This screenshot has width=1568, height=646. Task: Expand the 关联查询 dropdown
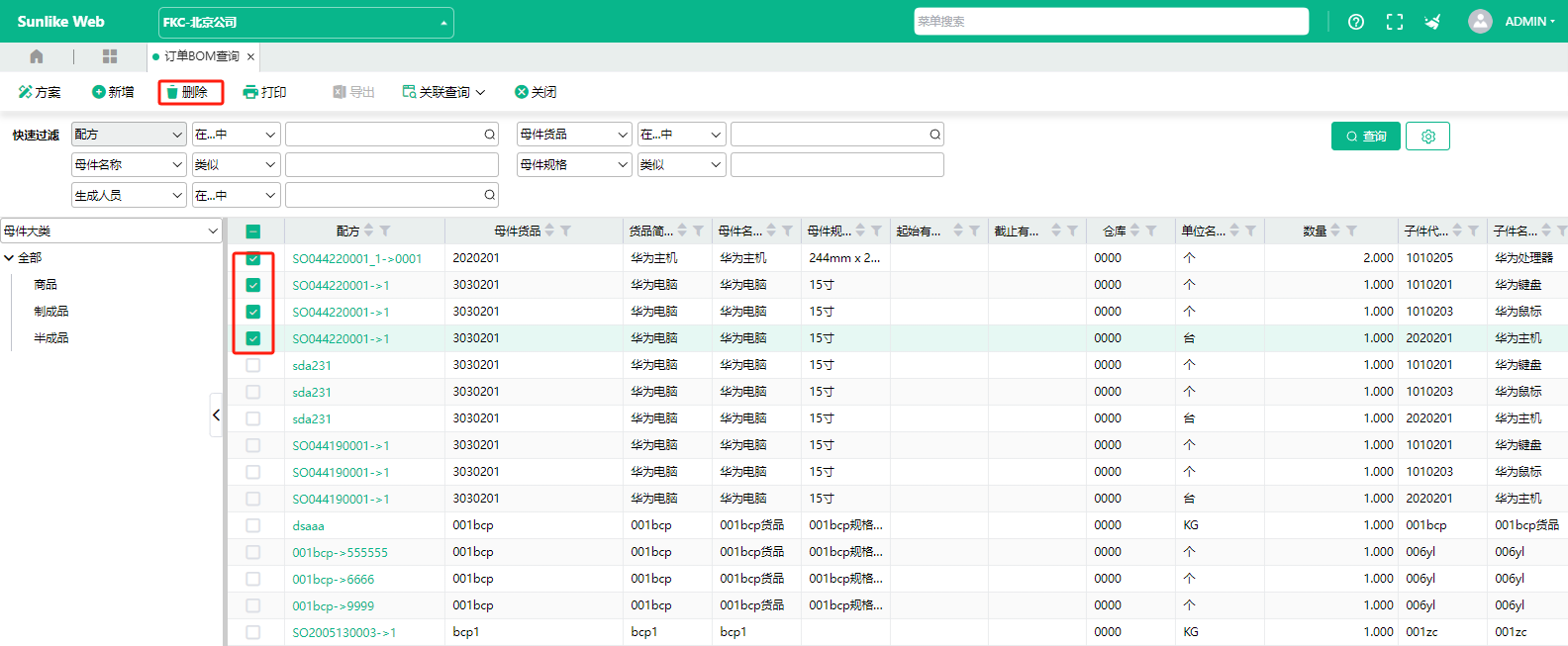coord(443,92)
